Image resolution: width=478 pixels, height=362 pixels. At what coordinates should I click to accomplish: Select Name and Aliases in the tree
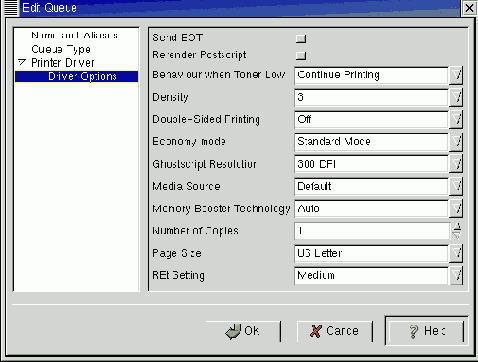[x=74, y=35]
